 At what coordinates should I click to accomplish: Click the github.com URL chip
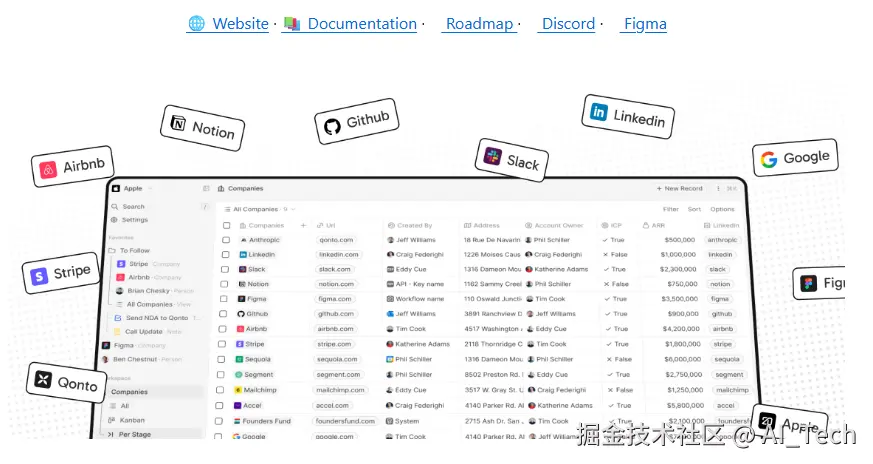tap(336, 314)
